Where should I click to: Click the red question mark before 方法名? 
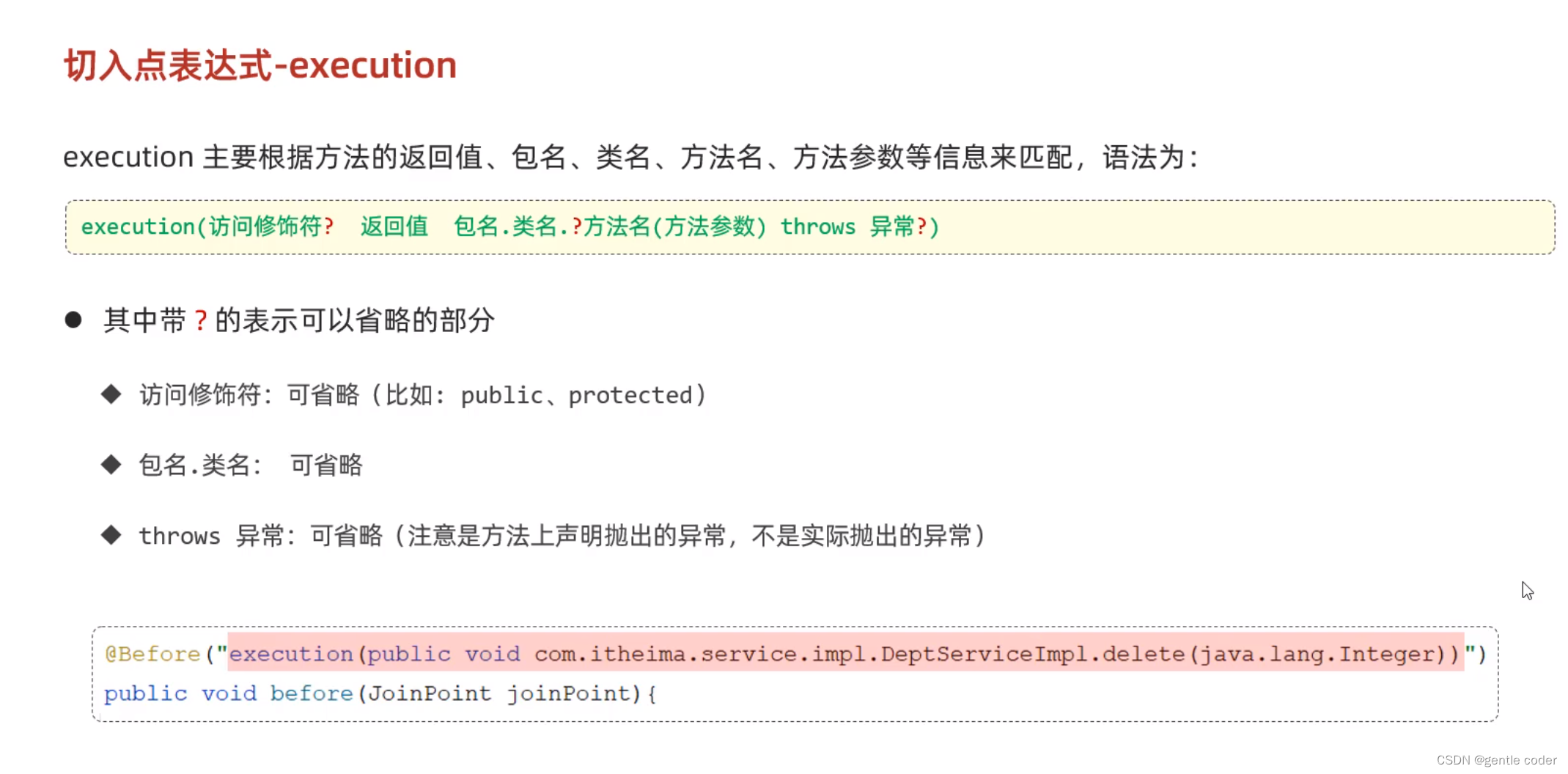pyautogui.click(x=576, y=226)
